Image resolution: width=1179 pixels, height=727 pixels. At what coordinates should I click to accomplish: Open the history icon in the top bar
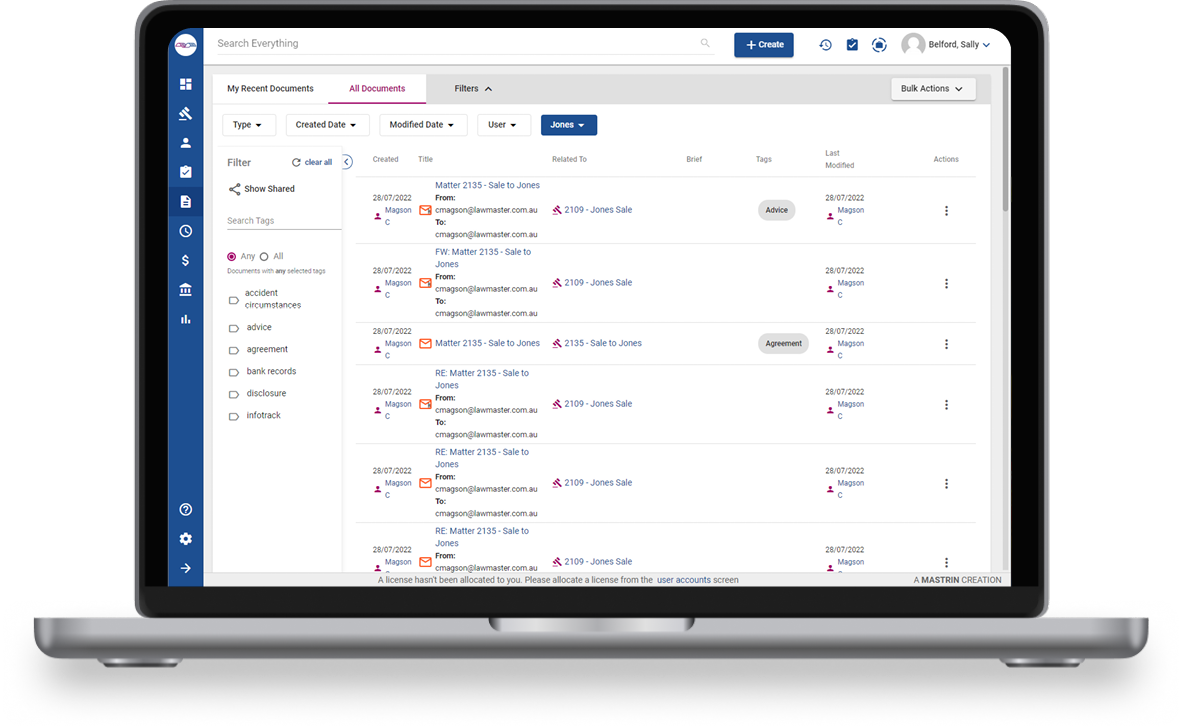coord(825,44)
